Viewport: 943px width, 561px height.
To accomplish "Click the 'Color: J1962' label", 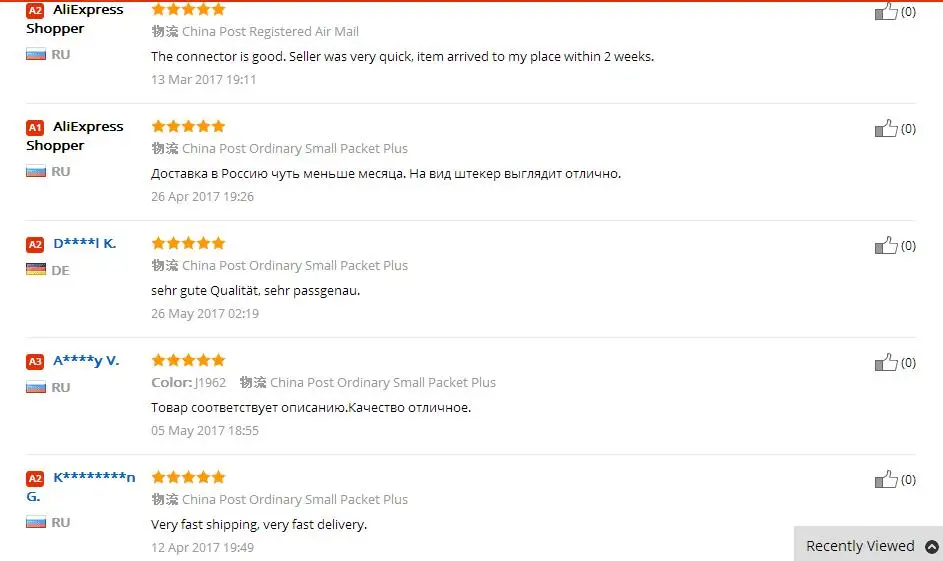I will [x=189, y=382].
